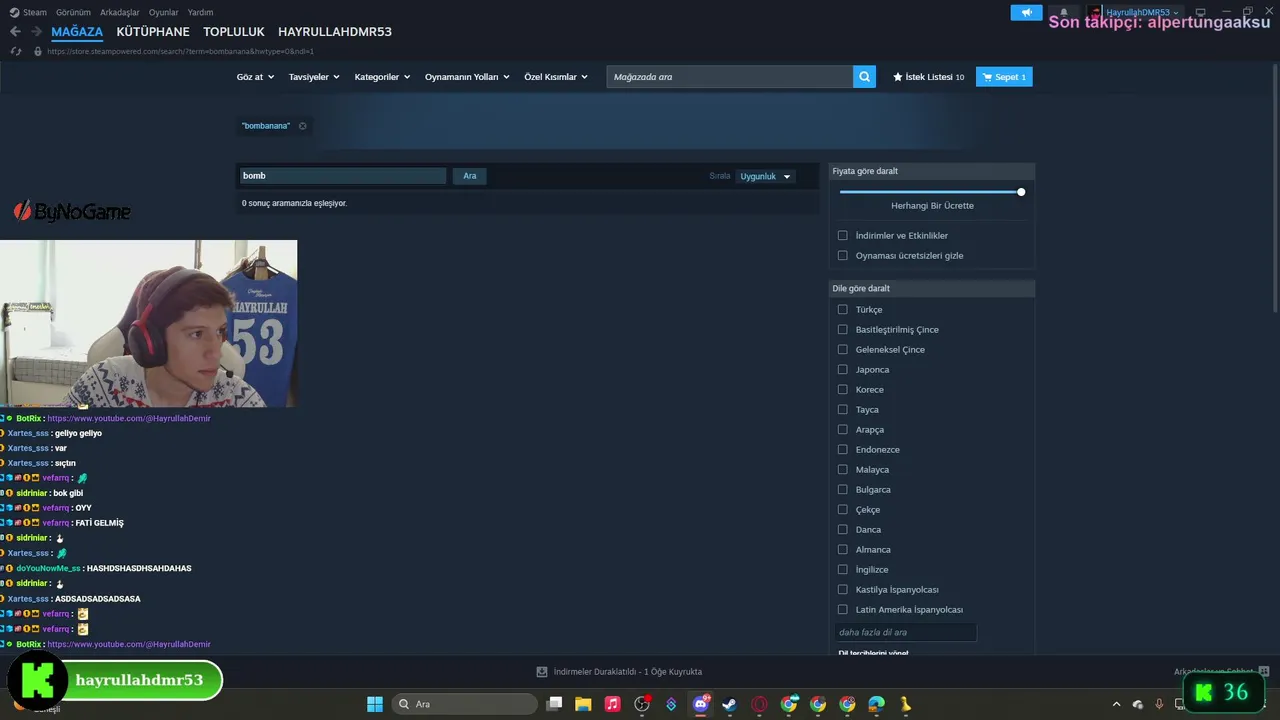
Task: Check the Arapça language filter
Action: pyautogui.click(x=843, y=430)
